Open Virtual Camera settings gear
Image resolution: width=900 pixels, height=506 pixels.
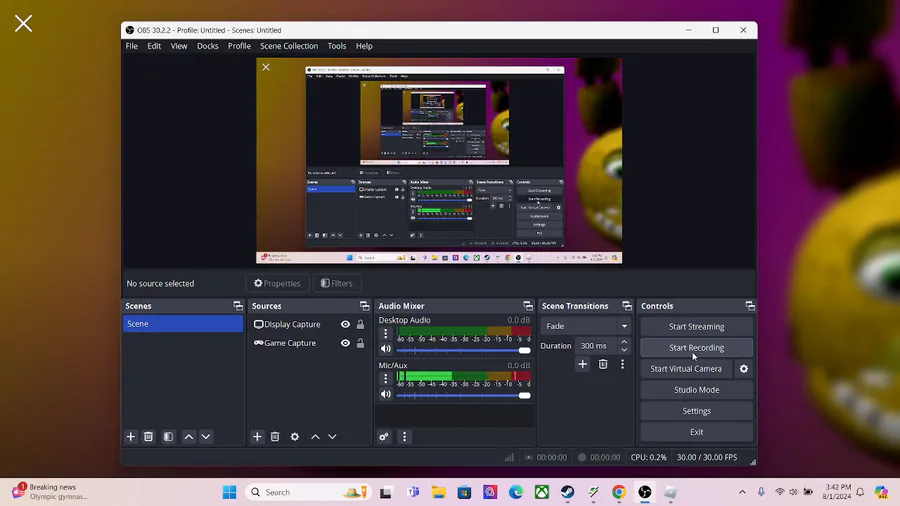click(744, 369)
